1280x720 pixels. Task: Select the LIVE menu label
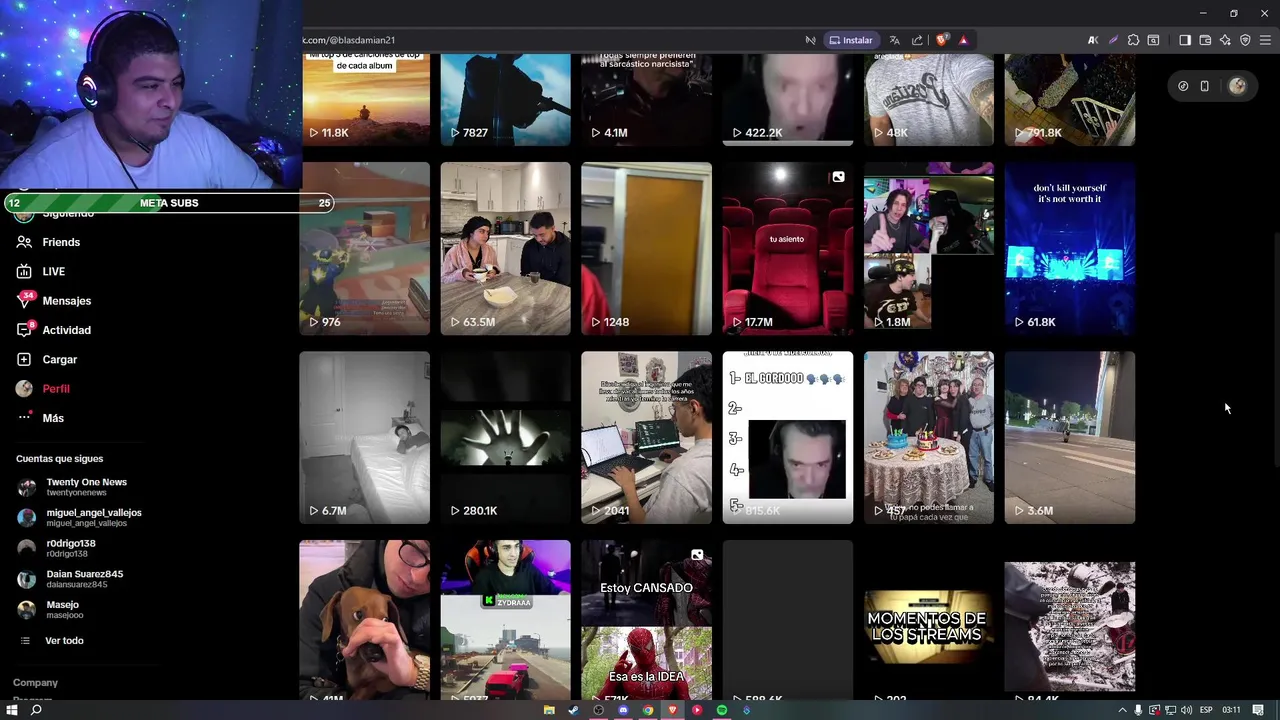pyautogui.click(x=53, y=272)
